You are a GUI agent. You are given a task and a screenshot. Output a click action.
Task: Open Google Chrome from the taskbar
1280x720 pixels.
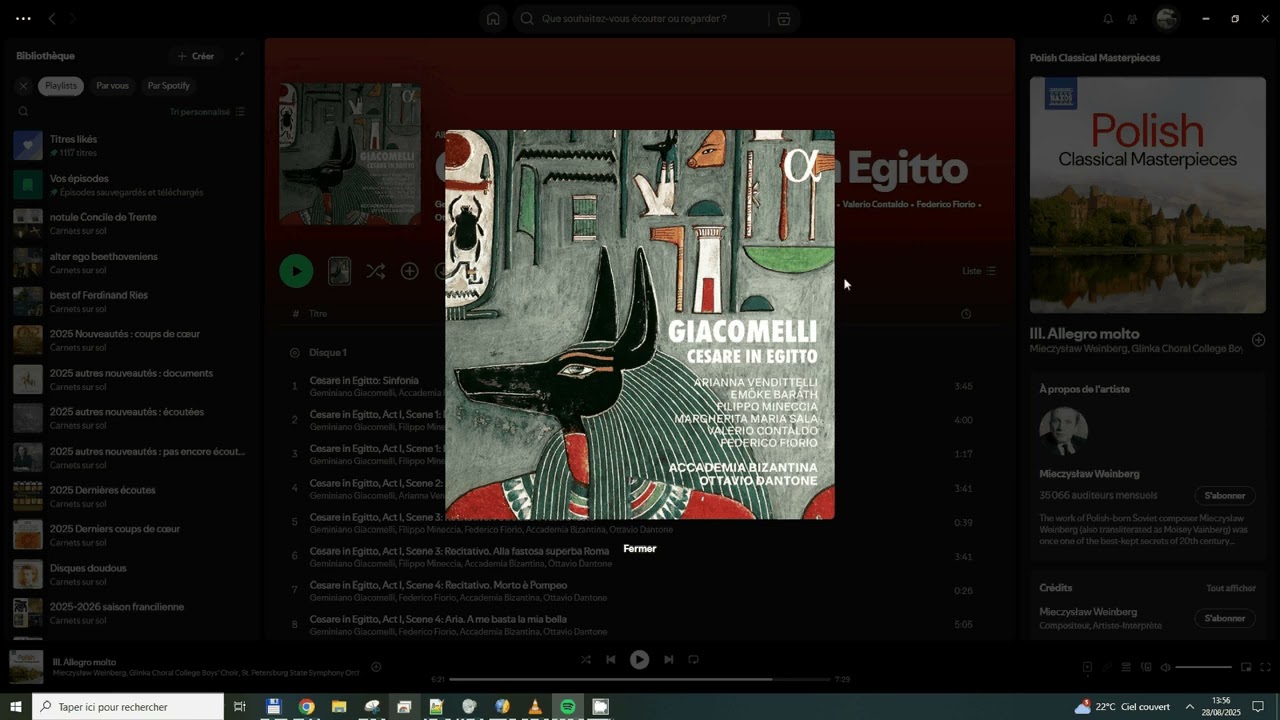pyautogui.click(x=306, y=707)
